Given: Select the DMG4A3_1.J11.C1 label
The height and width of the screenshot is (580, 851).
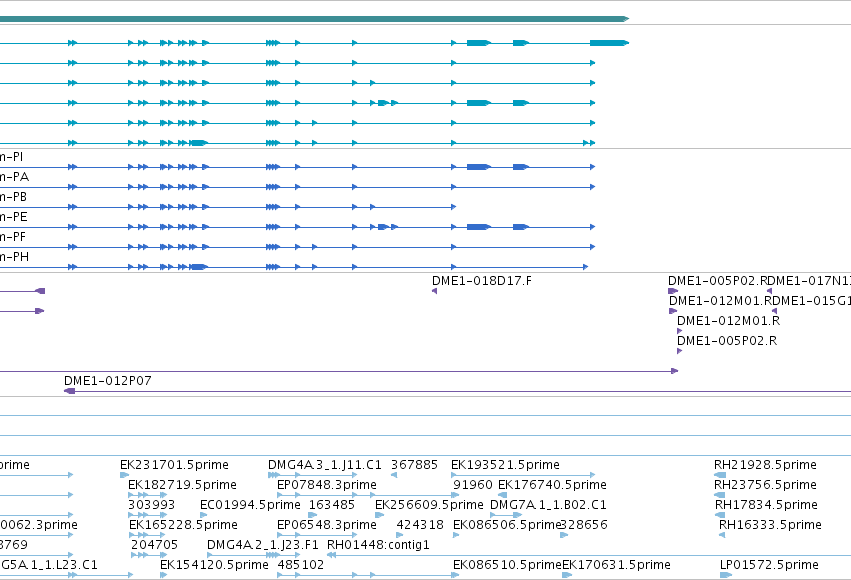Looking at the screenshot, I should click(x=325, y=465).
